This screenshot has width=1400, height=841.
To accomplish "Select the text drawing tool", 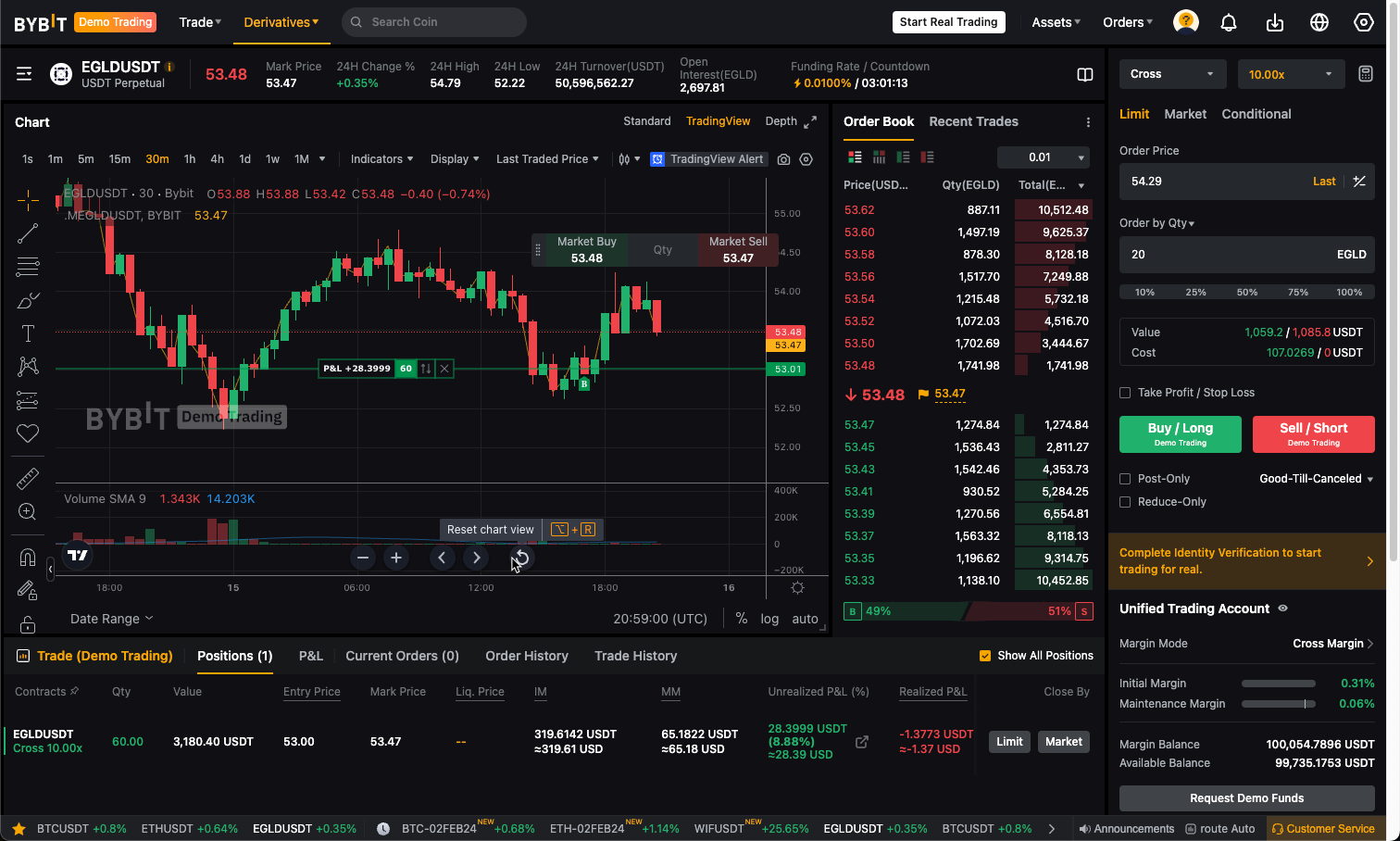I will 28,333.
